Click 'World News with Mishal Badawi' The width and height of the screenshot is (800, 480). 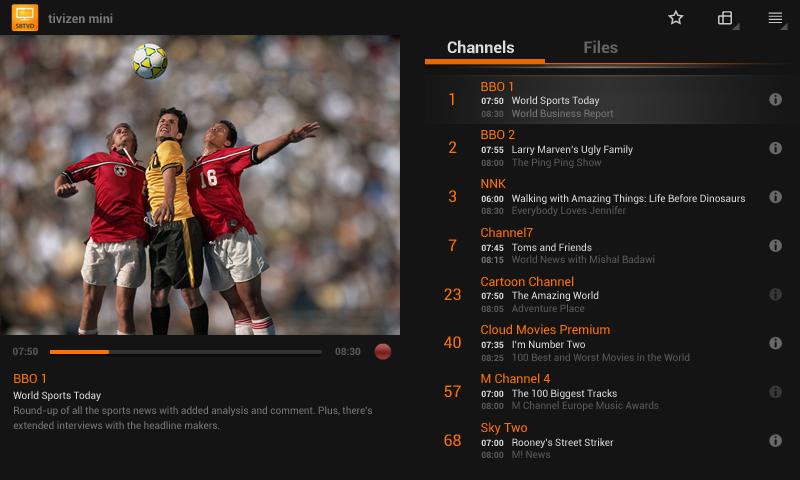pyautogui.click(x=583, y=260)
